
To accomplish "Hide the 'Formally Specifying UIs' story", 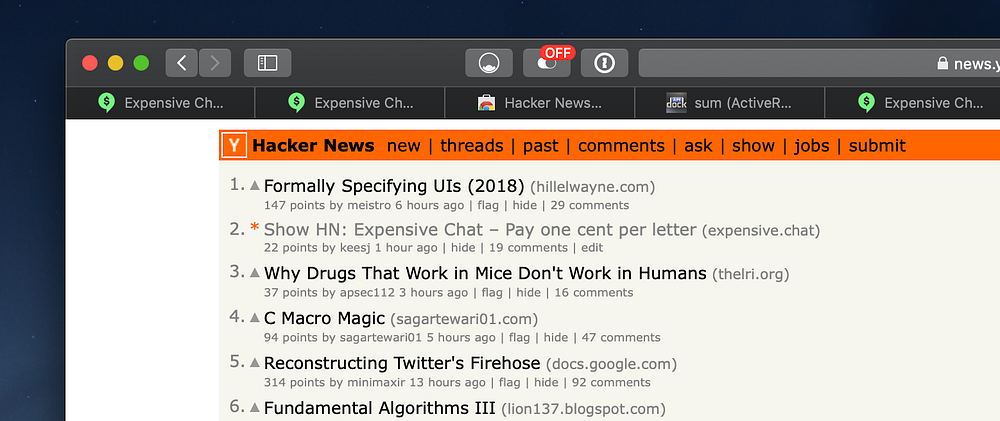I will tap(525, 205).
